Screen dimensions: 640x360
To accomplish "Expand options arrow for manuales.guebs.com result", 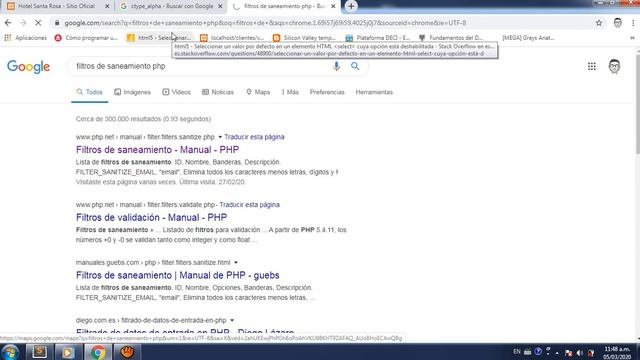I will click(236, 262).
